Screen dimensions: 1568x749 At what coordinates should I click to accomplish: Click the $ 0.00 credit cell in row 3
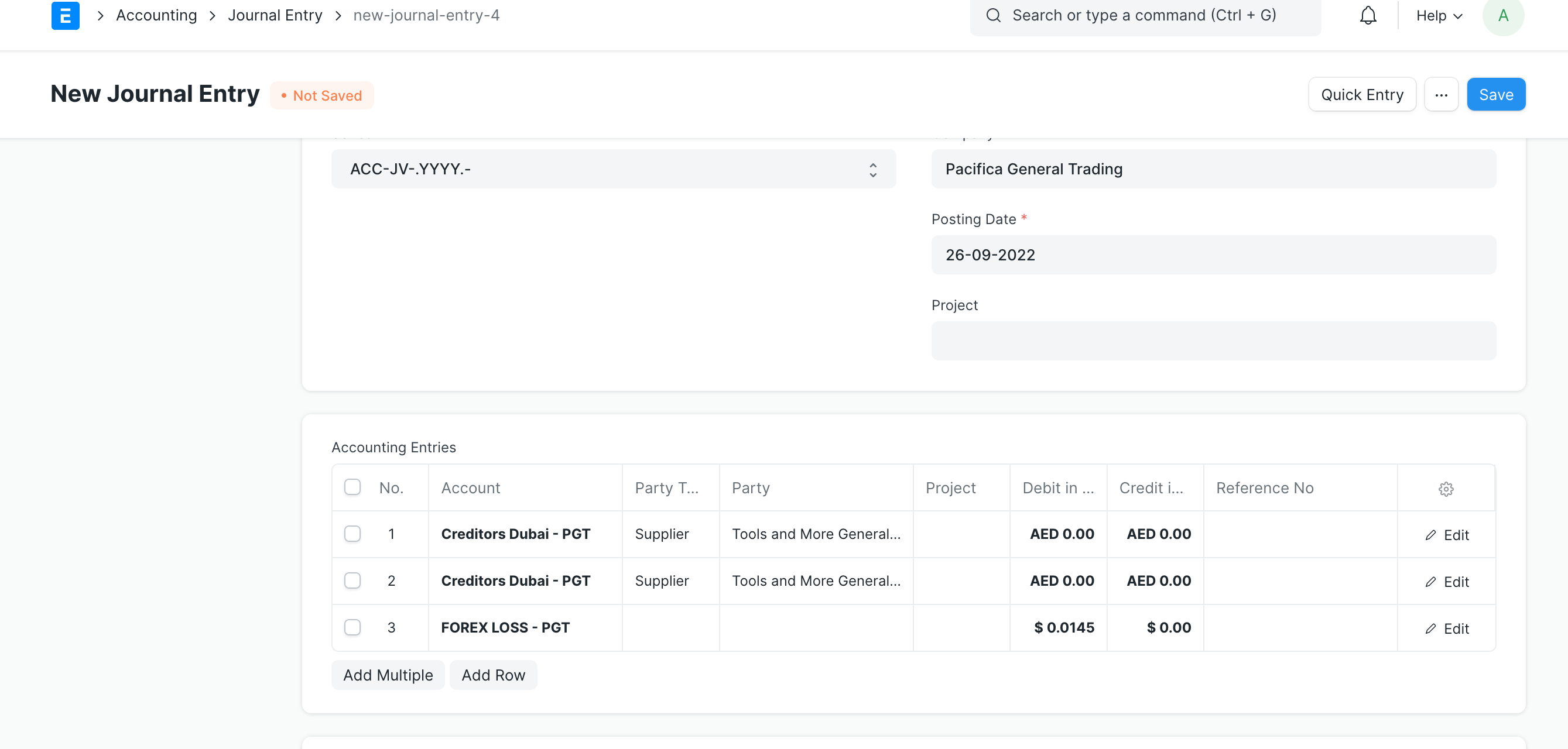[1155, 628]
